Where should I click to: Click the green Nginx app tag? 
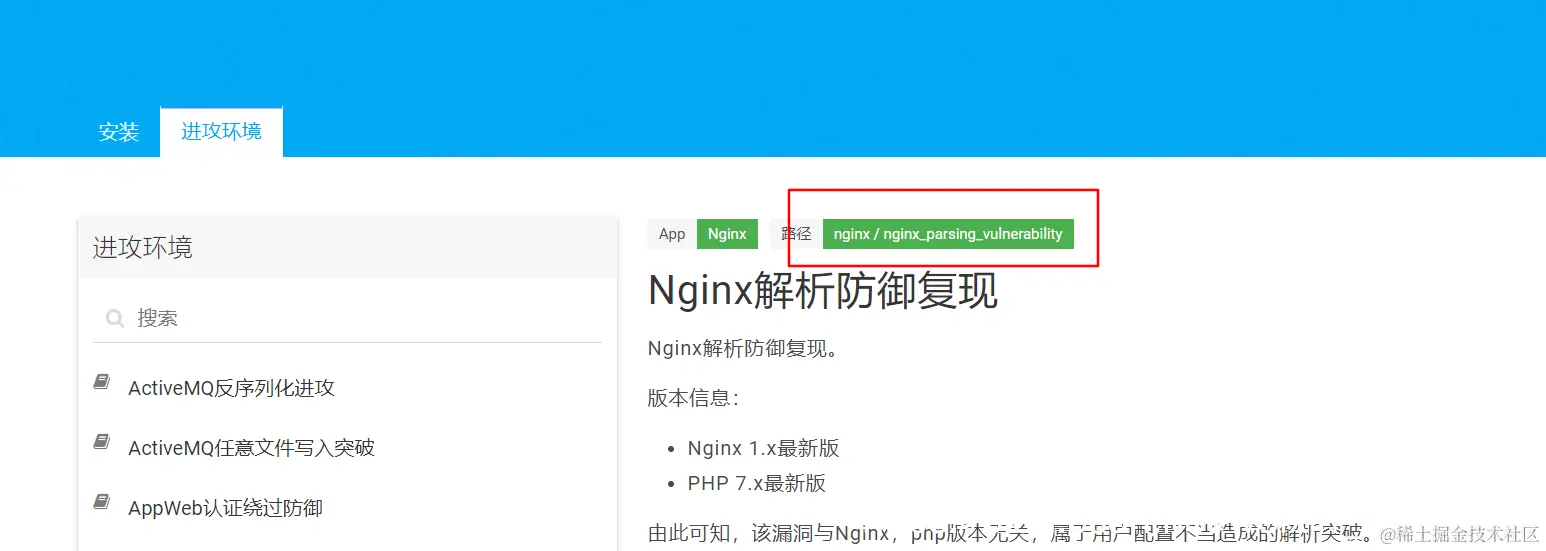727,234
